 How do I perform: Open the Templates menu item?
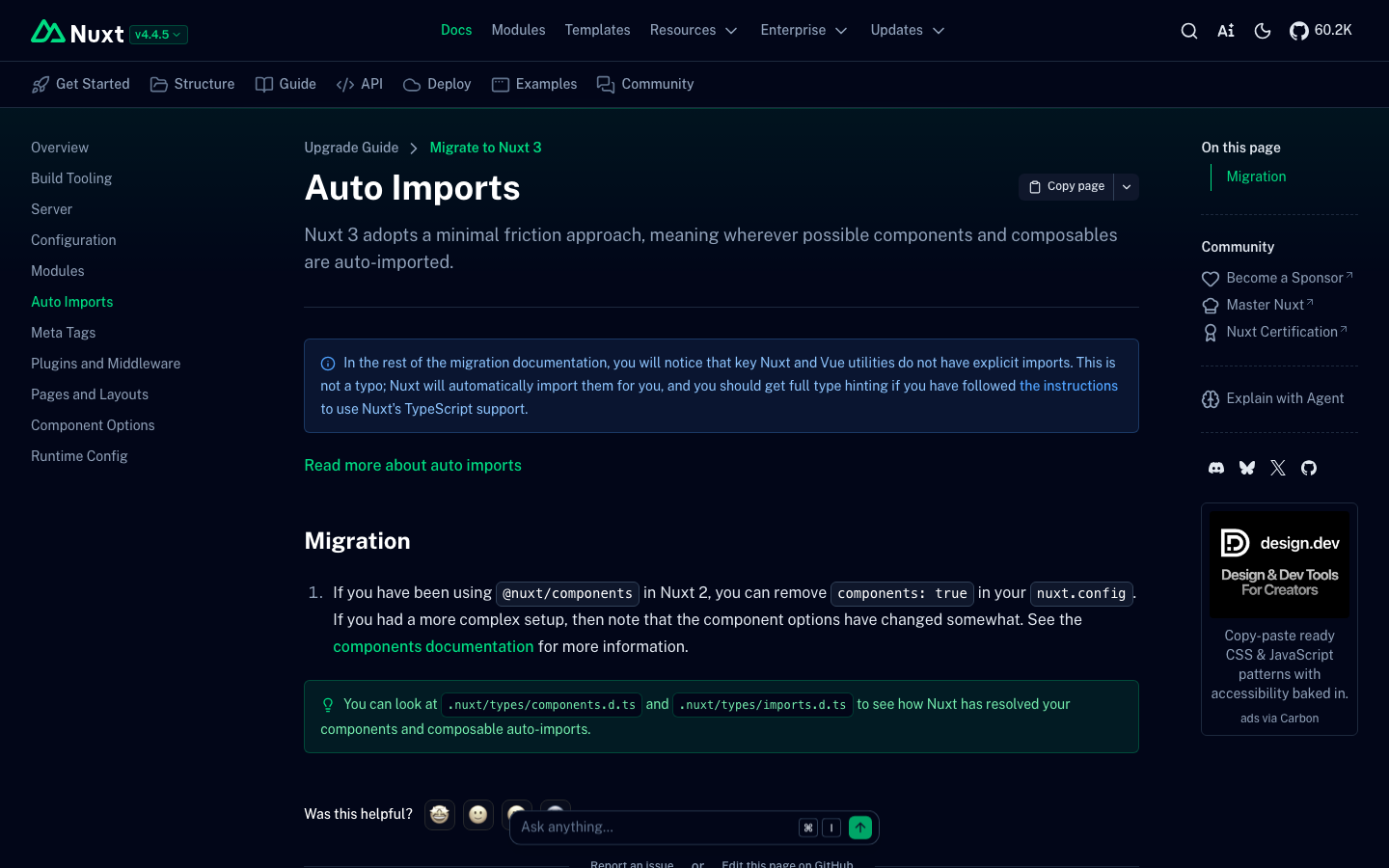pyautogui.click(x=597, y=30)
